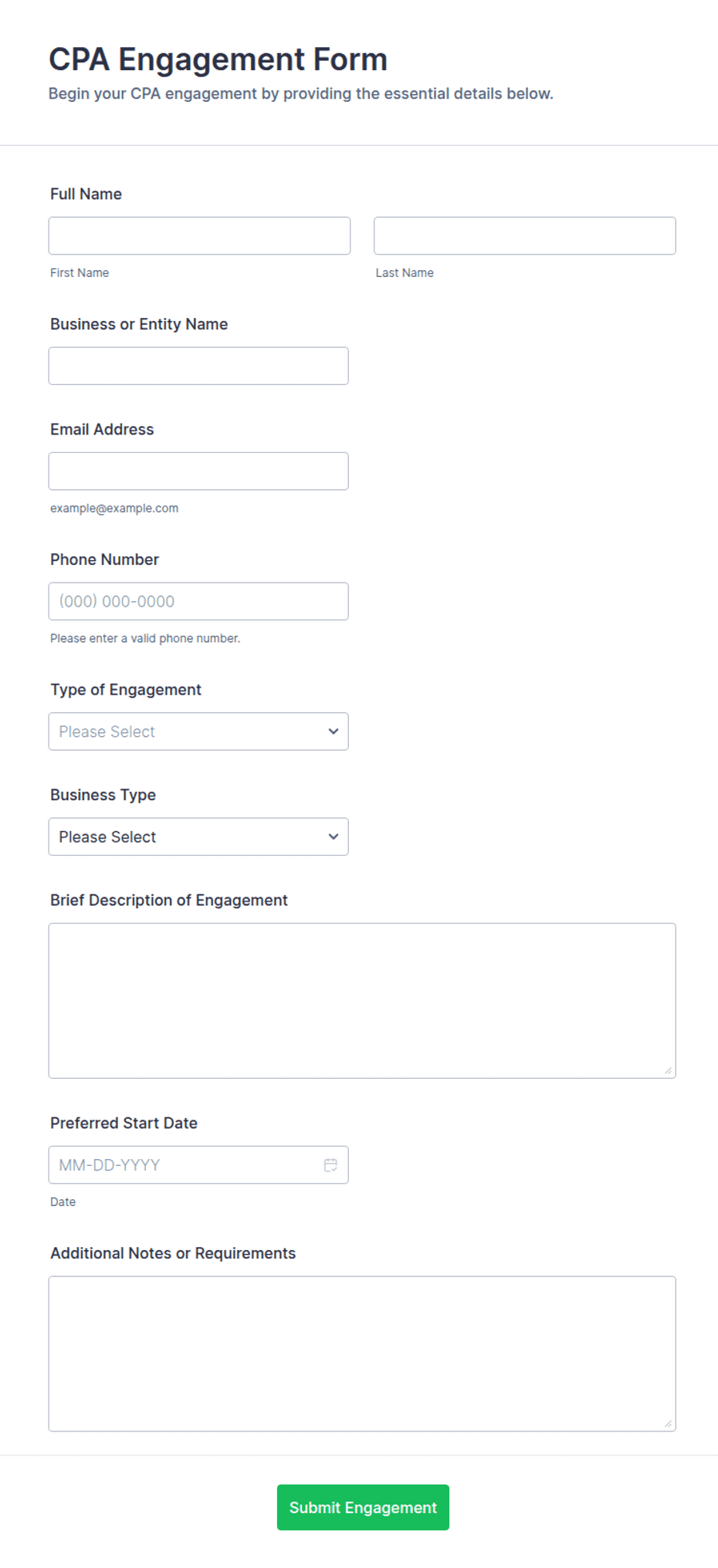Click the Type of Engagement dropdown arrow
Viewport: 718px width, 1568px height.
(x=334, y=732)
